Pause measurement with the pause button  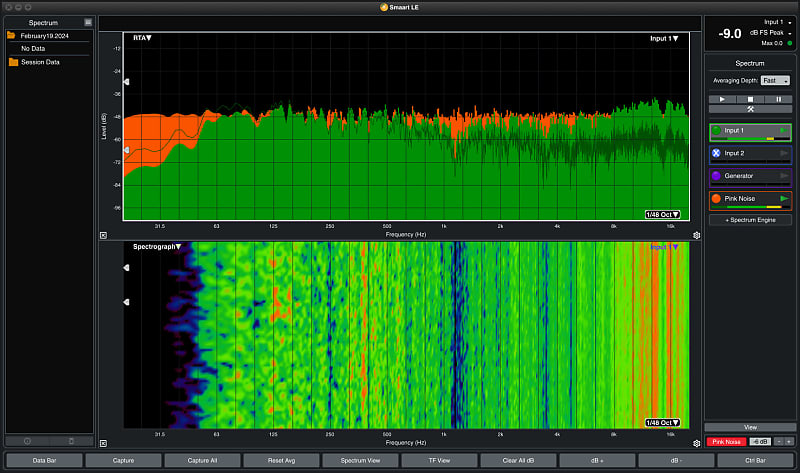click(778, 99)
